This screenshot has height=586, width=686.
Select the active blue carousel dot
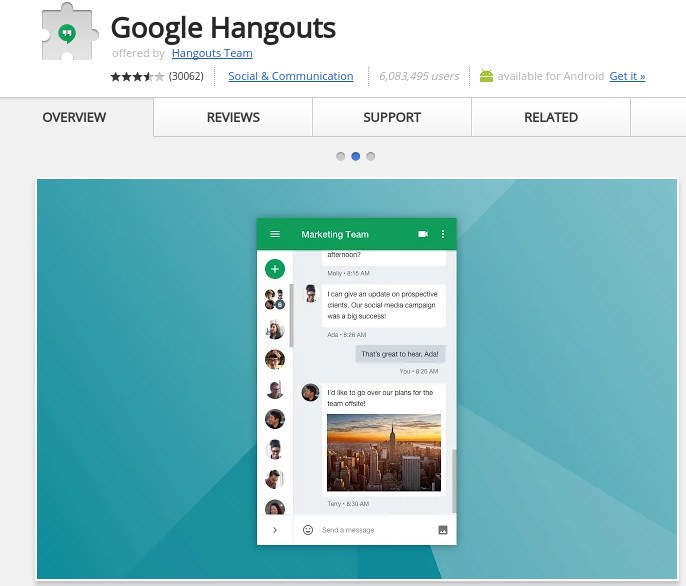[x=356, y=156]
